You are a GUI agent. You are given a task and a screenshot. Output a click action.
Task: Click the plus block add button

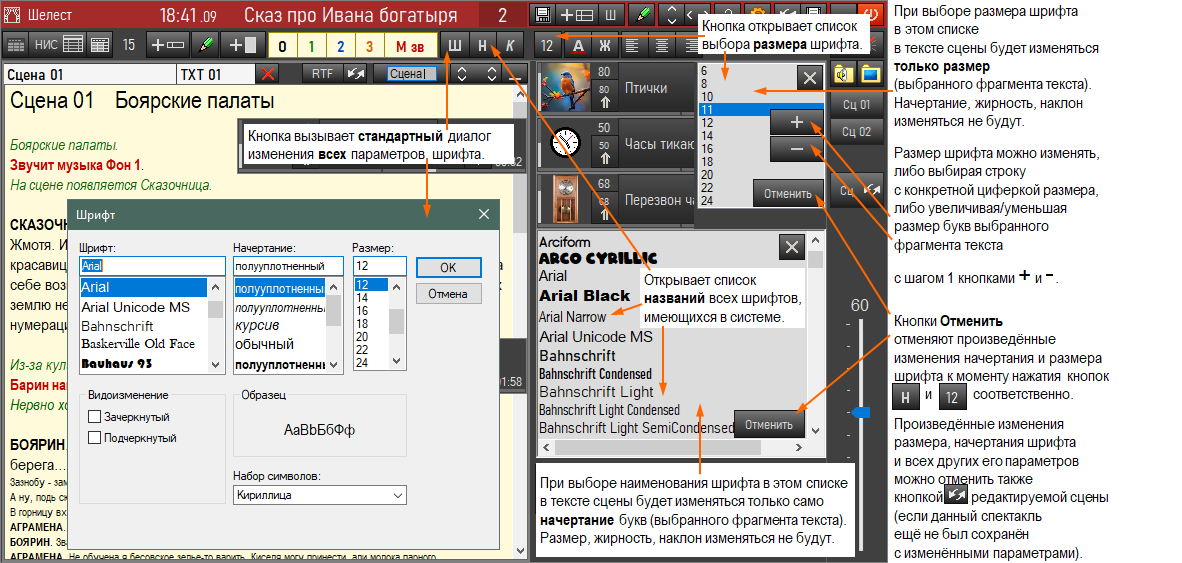point(242,45)
